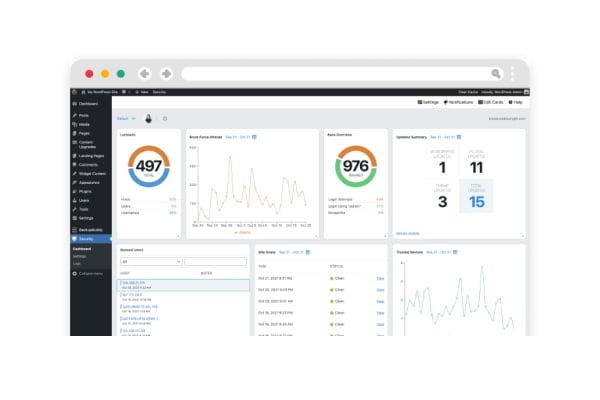The width and height of the screenshot is (600, 400).
Task: Click the user avatar next to Default
Action: (149, 118)
